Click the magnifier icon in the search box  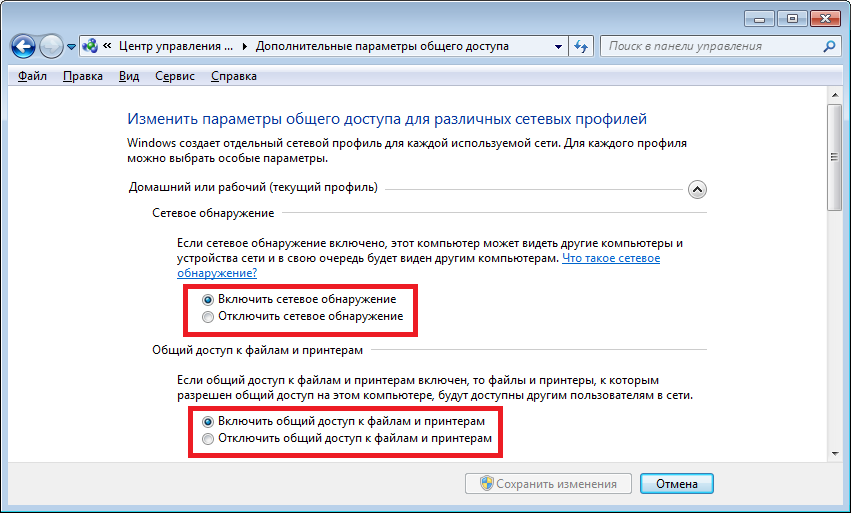(828, 46)
